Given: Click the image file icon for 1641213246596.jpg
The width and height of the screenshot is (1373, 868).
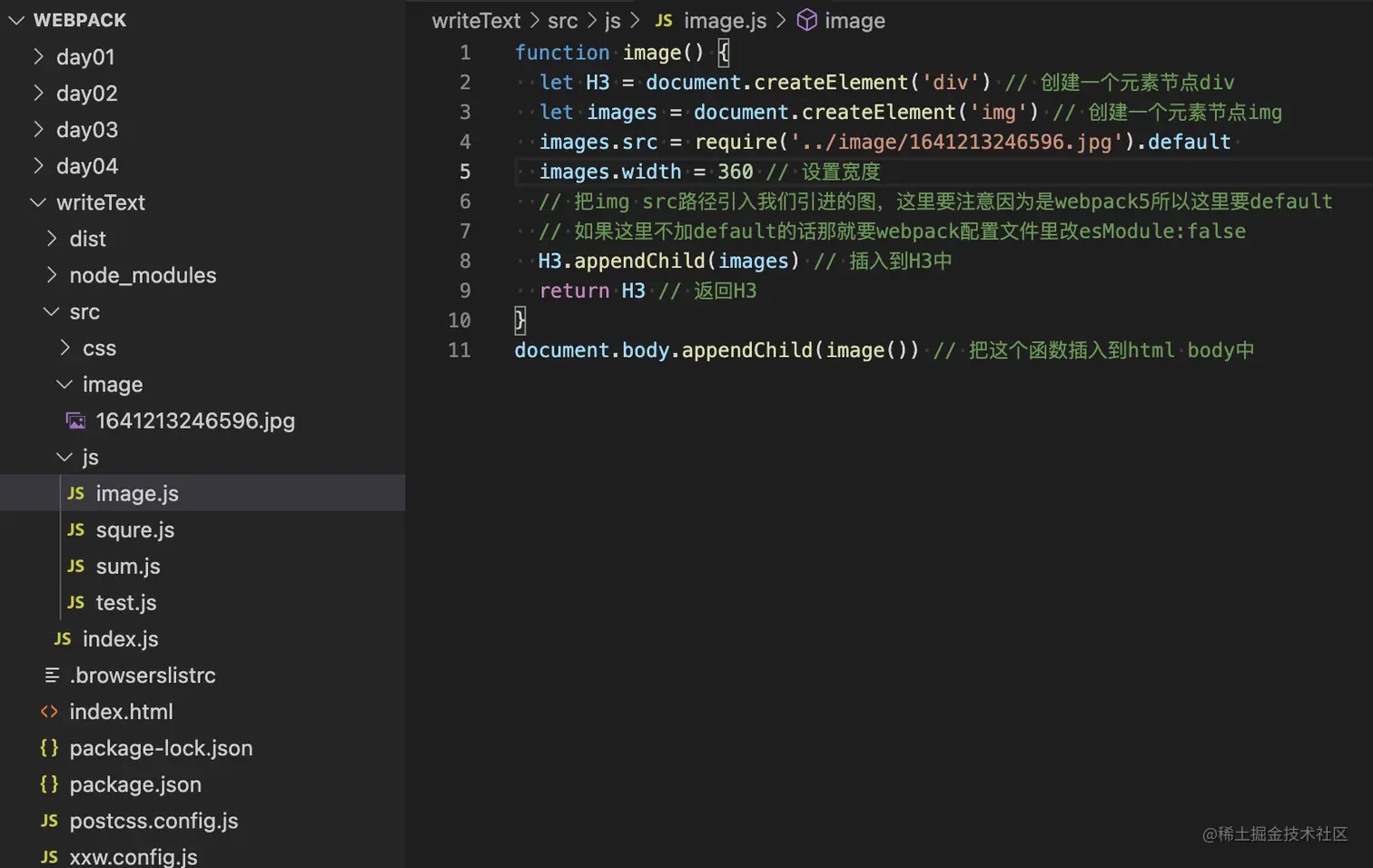Looking at the screenshot, I should pyautogui.click(x=76, y=420).
